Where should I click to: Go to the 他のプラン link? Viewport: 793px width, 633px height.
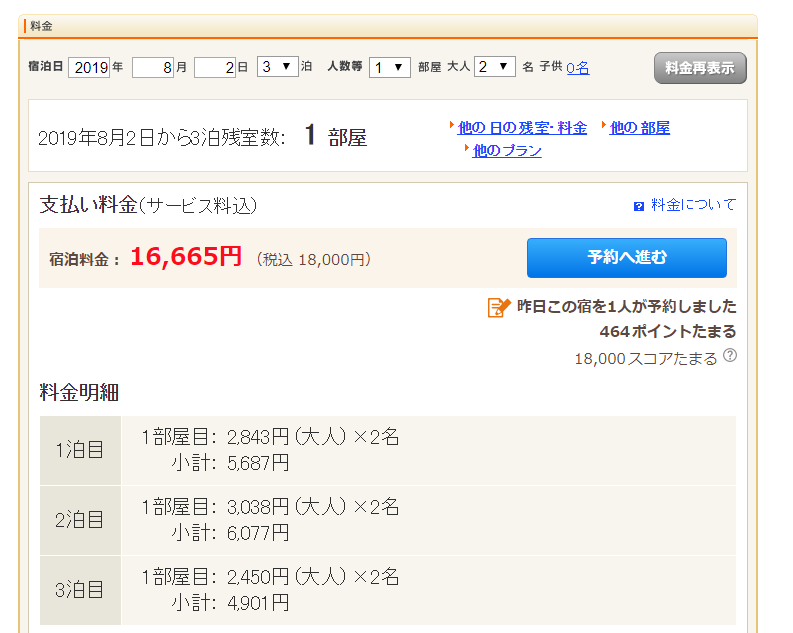[x=507, y=150]
